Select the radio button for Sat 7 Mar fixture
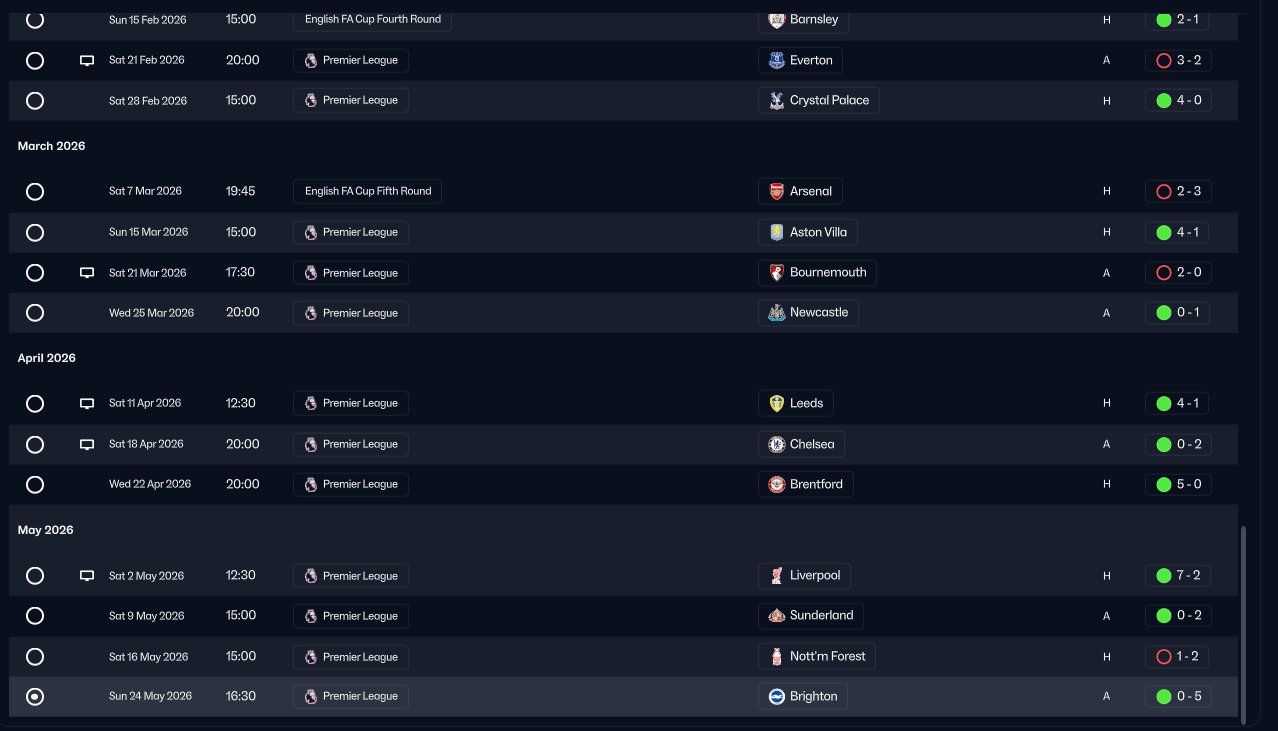 tap(35, 191)
